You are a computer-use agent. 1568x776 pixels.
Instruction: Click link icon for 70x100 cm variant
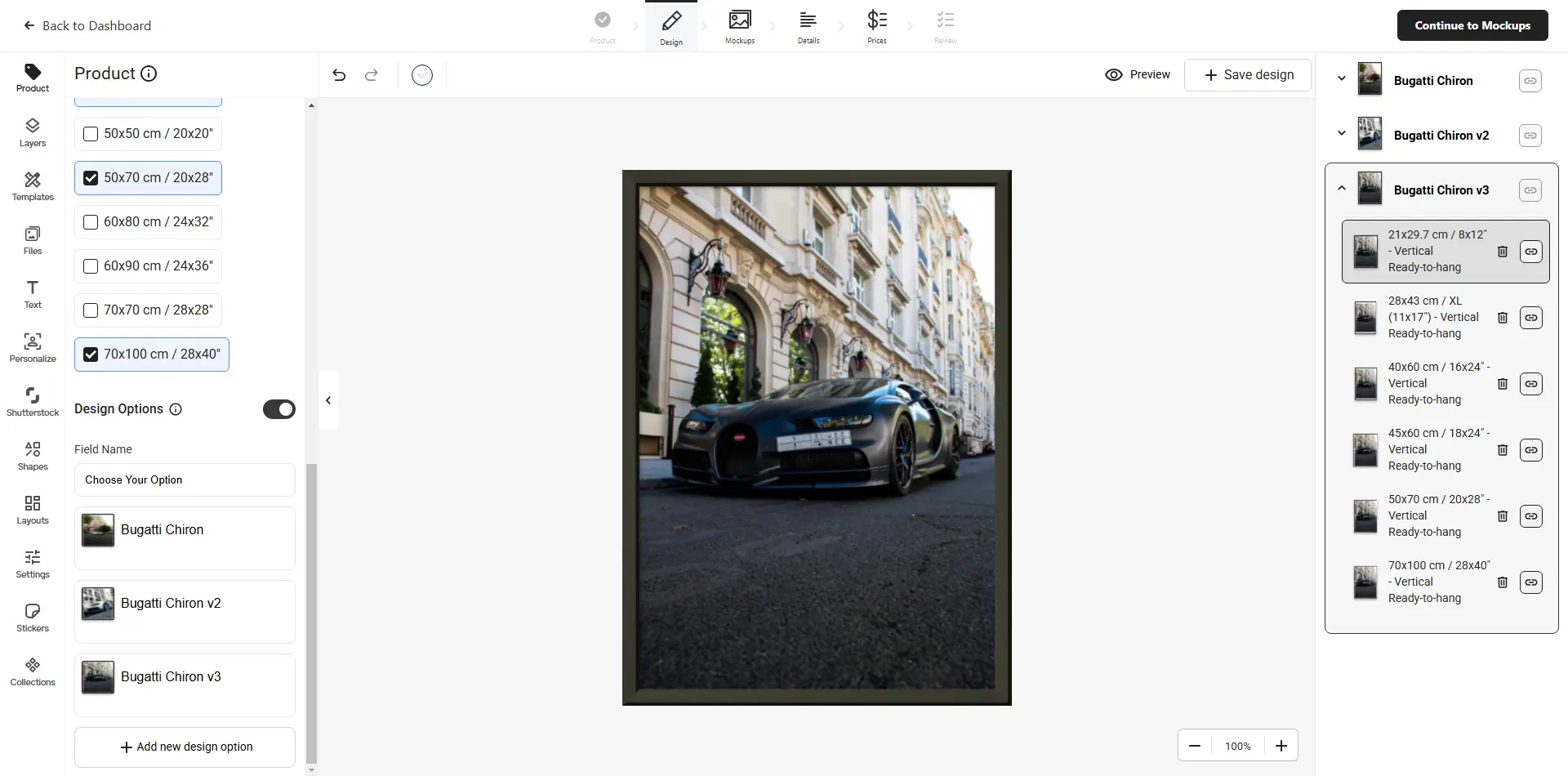point(1530,582)
